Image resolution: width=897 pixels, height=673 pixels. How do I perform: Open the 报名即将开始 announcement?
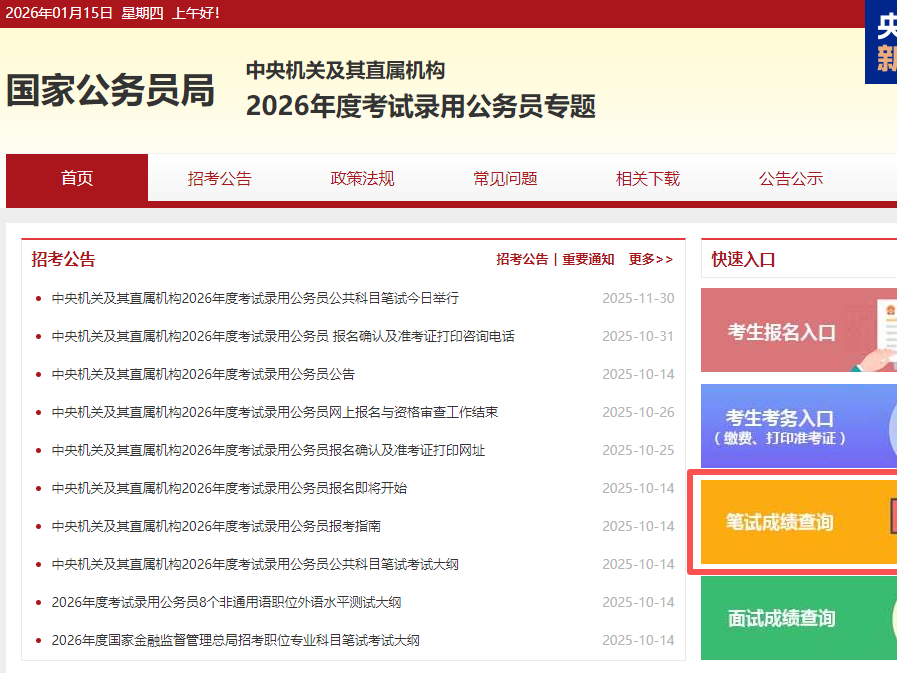tap(229, 488)
